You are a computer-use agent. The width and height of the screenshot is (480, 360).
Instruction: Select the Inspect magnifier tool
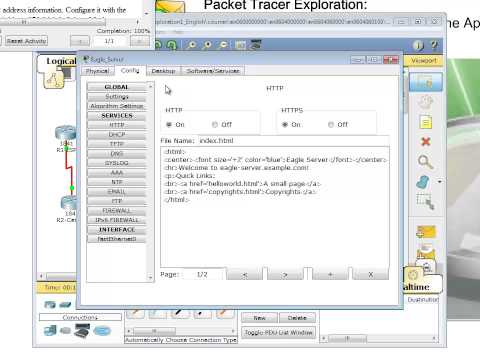tap(425, 162)
